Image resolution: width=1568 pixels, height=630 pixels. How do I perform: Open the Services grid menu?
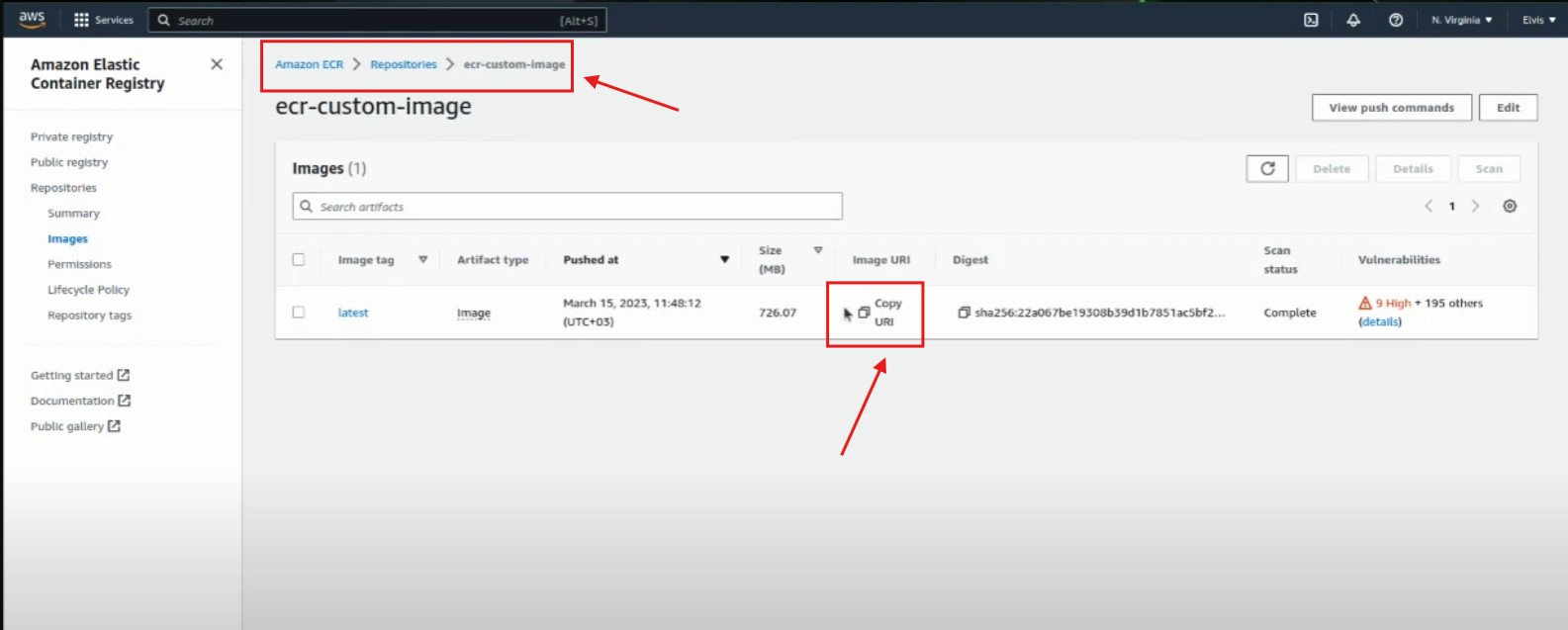click(103, 20)
